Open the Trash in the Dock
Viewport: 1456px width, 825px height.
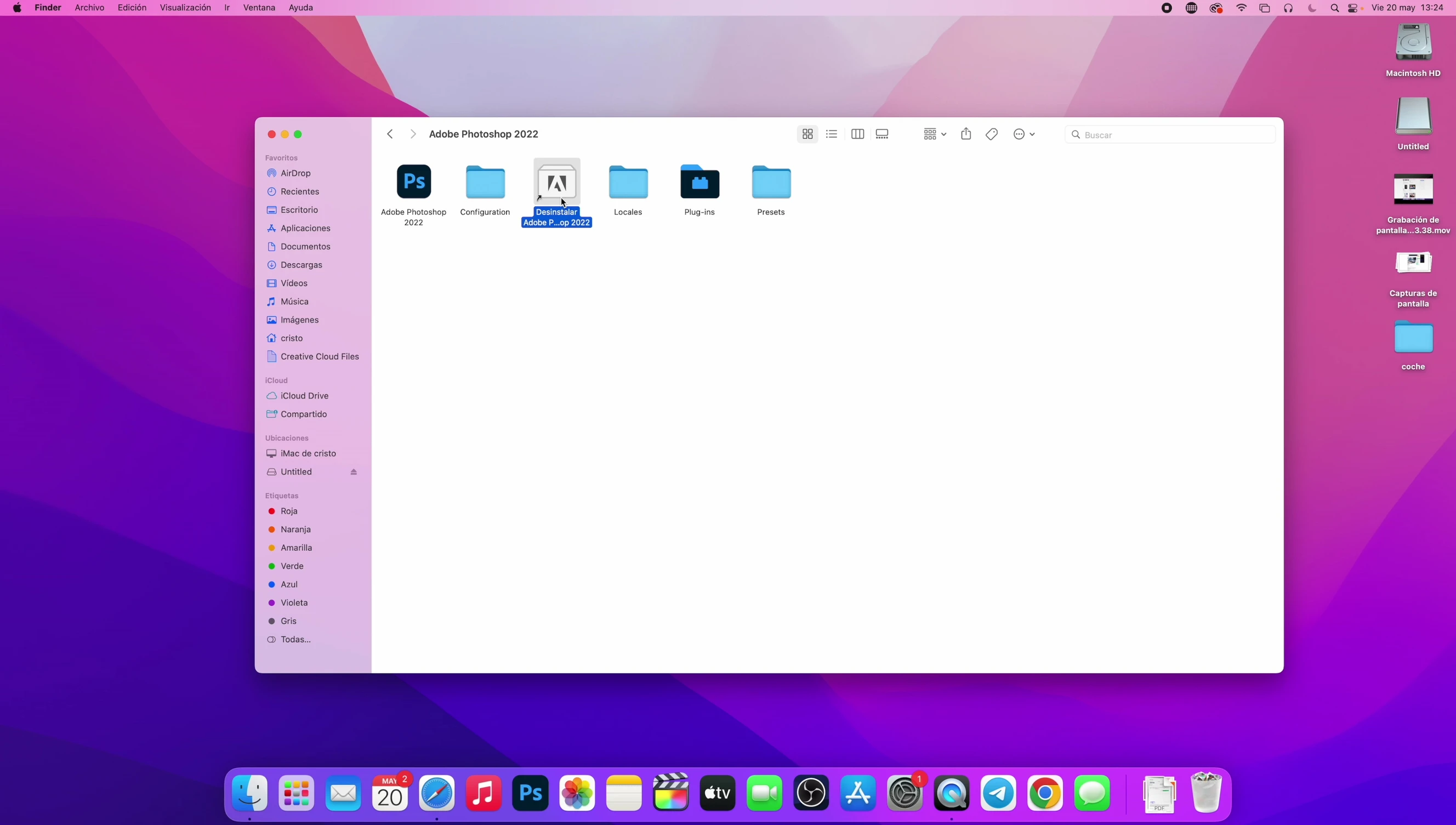pyautogui.click(x=1206, y=792)
